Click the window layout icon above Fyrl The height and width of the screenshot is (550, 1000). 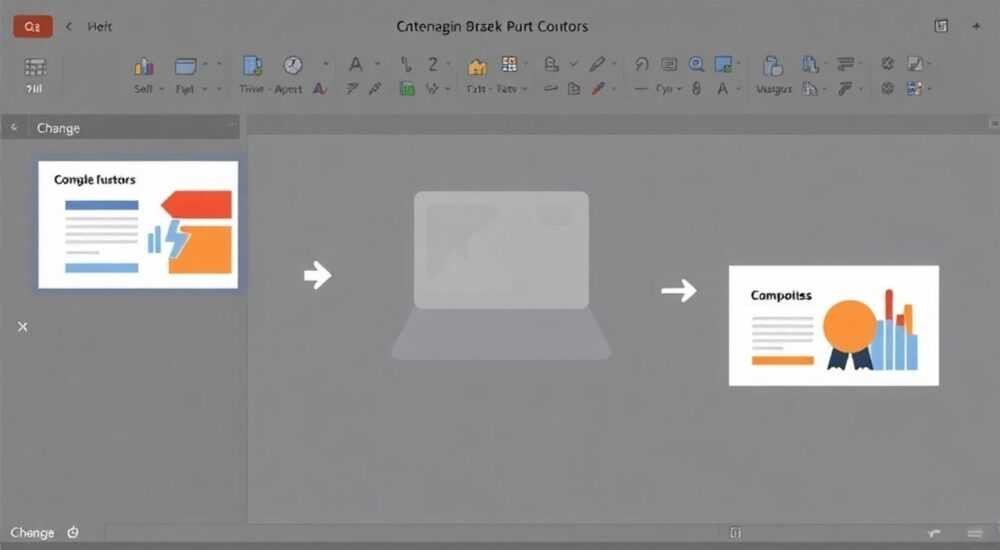[x=186, y=66]
